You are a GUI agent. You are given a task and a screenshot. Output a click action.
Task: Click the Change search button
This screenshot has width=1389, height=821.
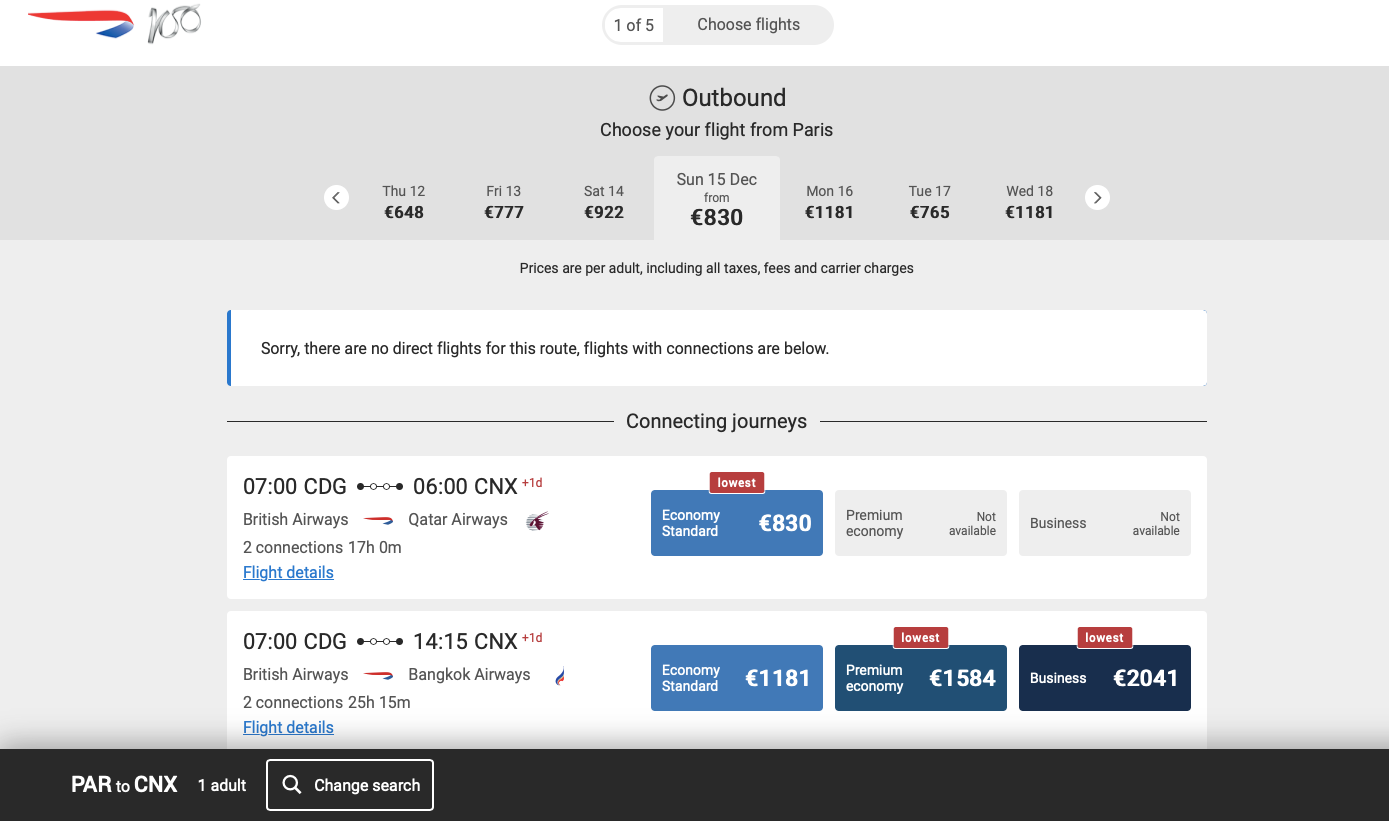click(350, 785)
